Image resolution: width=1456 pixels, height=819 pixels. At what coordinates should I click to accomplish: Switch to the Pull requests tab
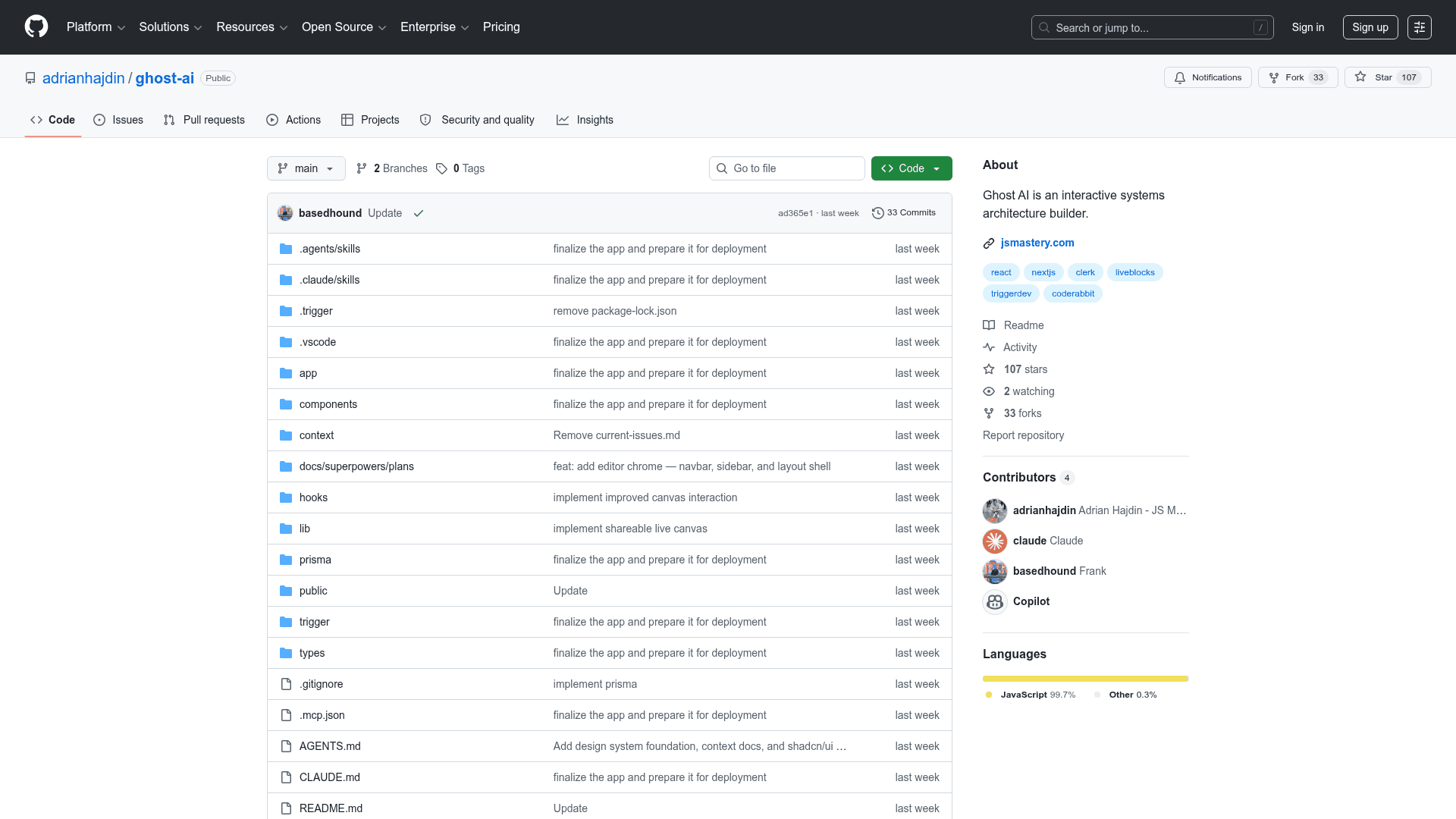pos(204,120)
